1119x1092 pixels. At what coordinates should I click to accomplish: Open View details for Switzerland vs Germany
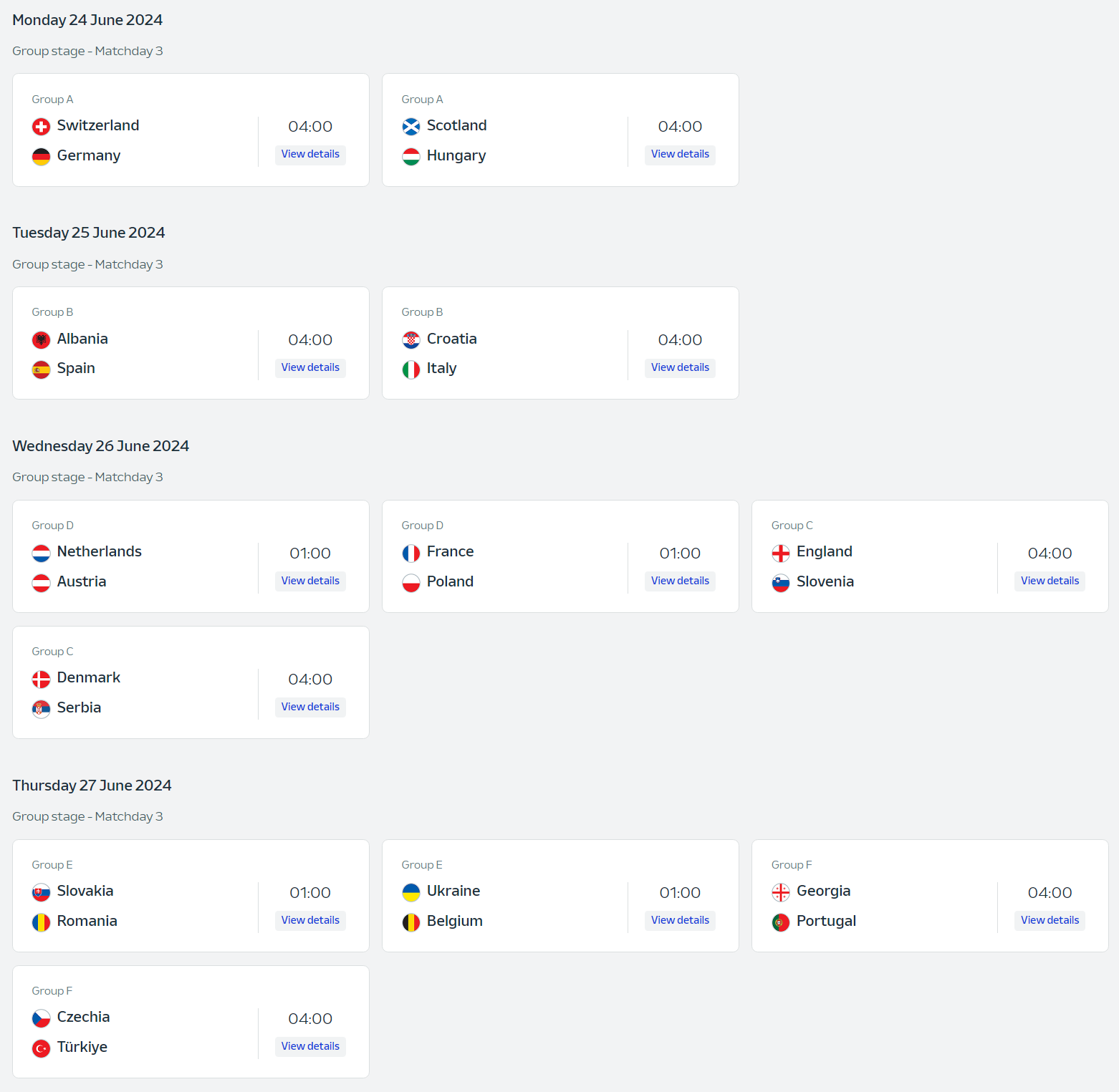pos(310,154)
